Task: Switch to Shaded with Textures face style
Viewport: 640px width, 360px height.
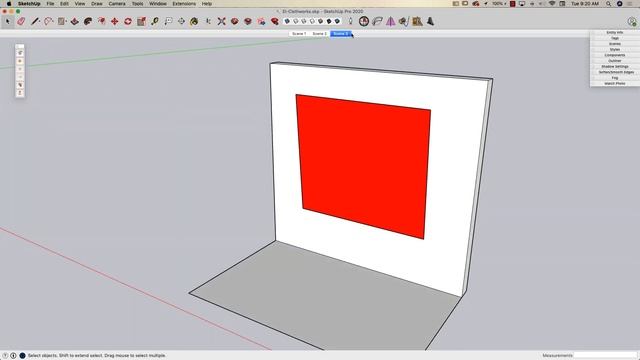Action: [x=329, y=21]
